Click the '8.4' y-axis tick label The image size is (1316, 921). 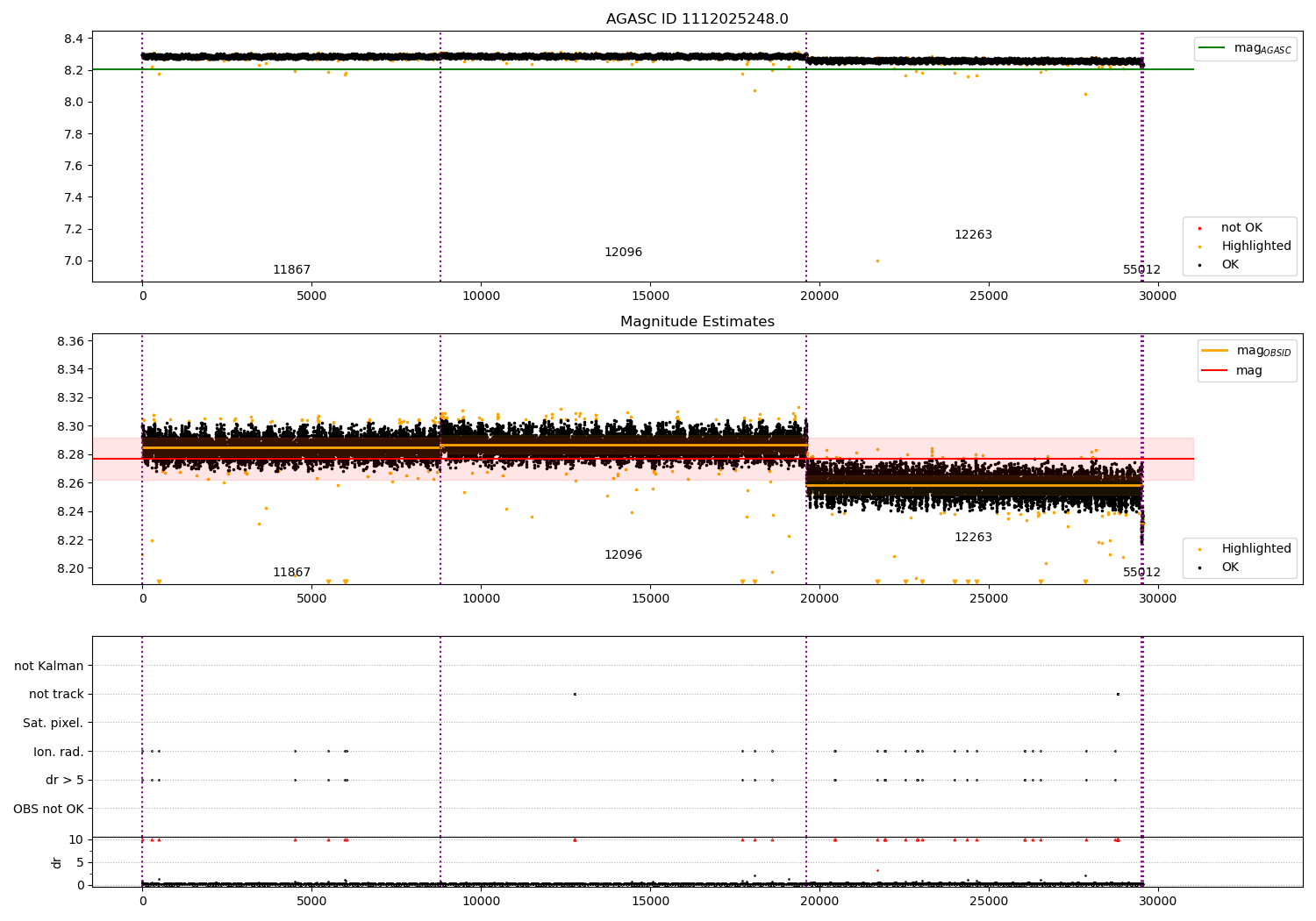tap(74, 39)
